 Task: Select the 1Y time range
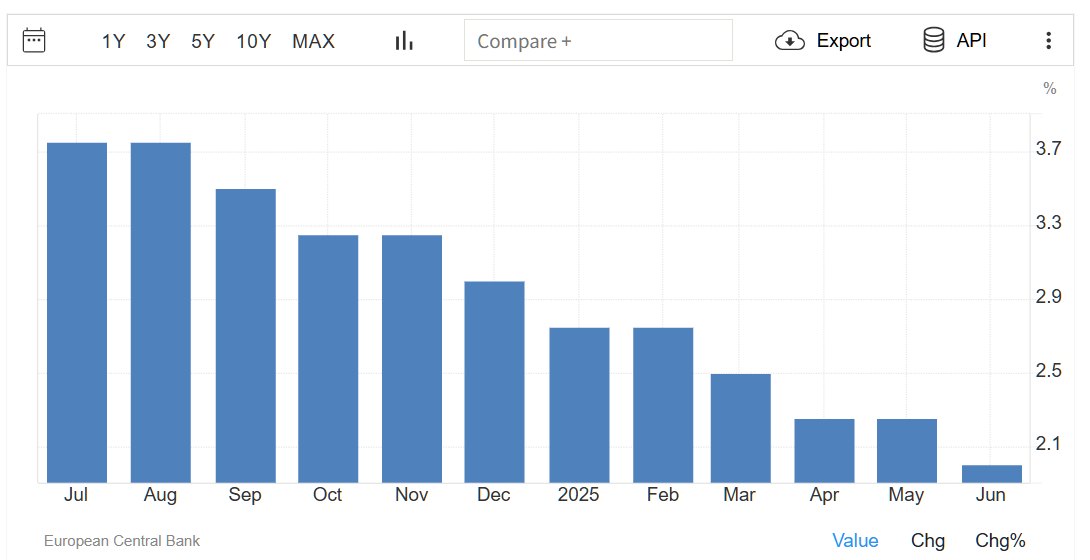click(113, 41)
